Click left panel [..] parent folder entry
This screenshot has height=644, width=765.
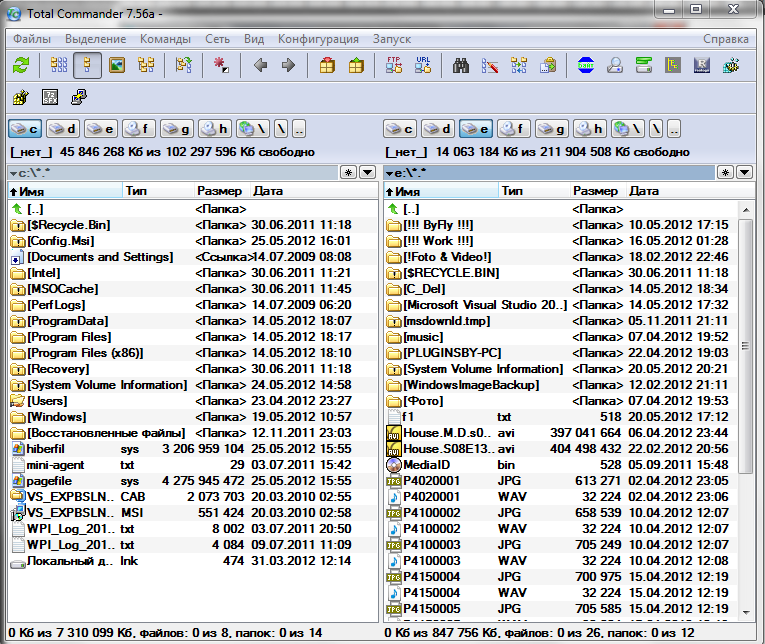coord(193,209)
